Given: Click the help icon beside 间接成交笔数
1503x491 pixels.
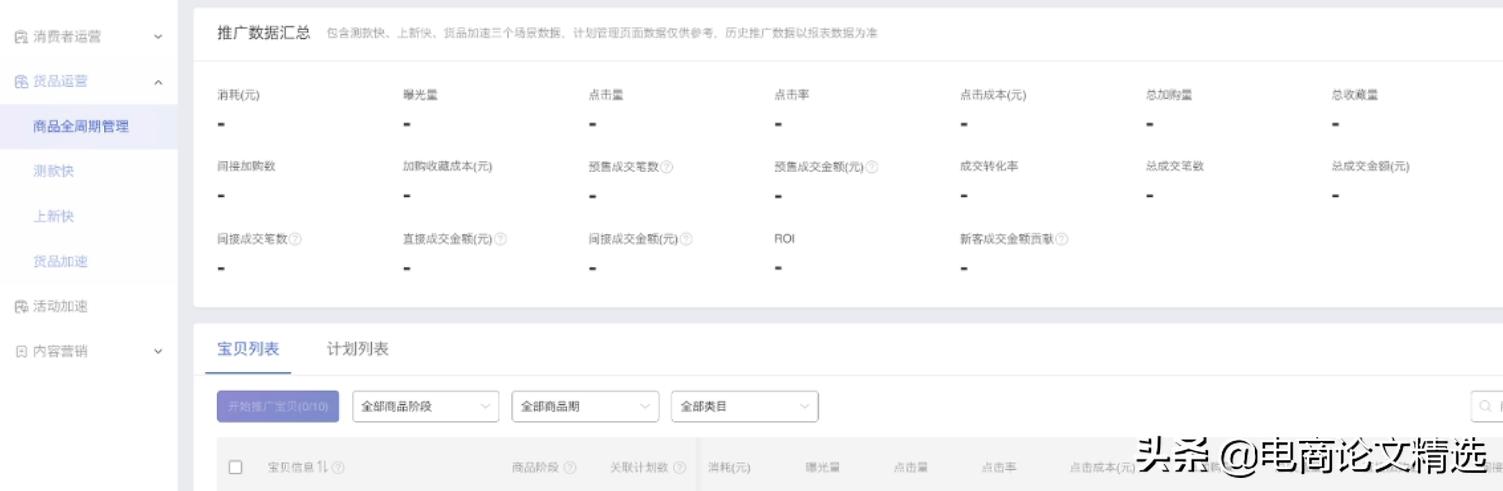Looking at the screenshot, I should coord(296,239).
